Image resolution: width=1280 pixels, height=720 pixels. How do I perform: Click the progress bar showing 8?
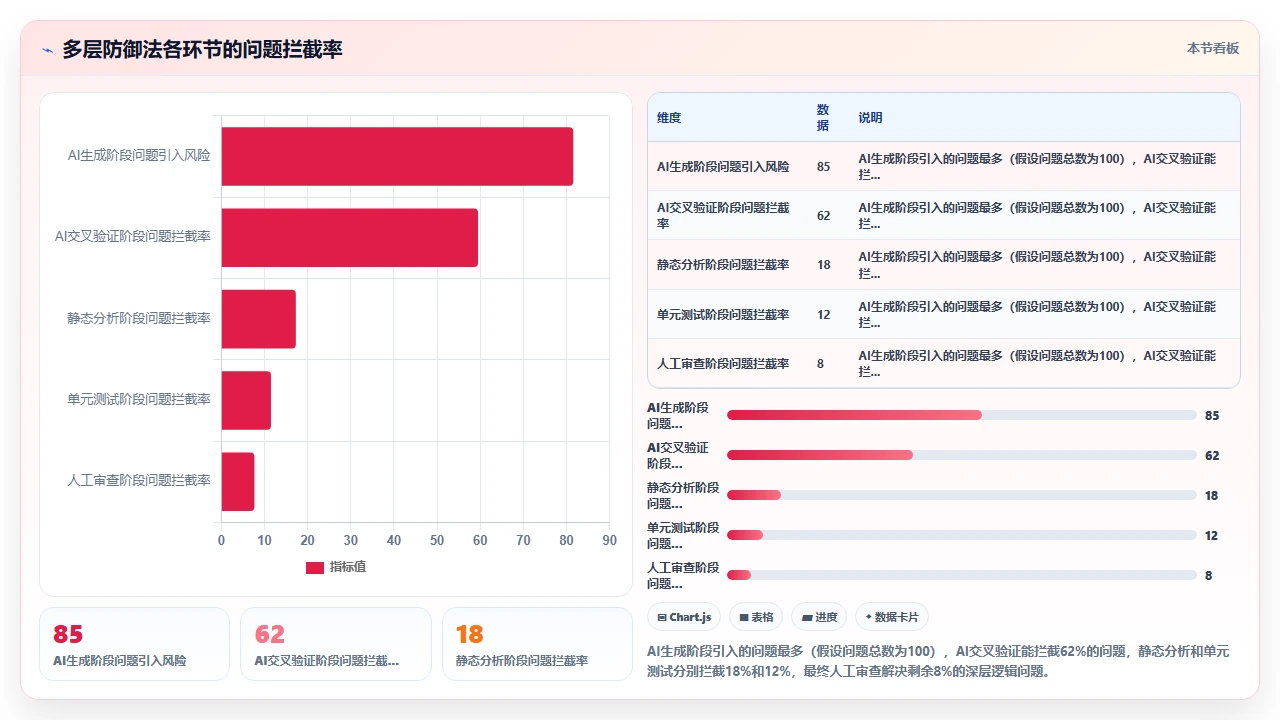[962, 575]
